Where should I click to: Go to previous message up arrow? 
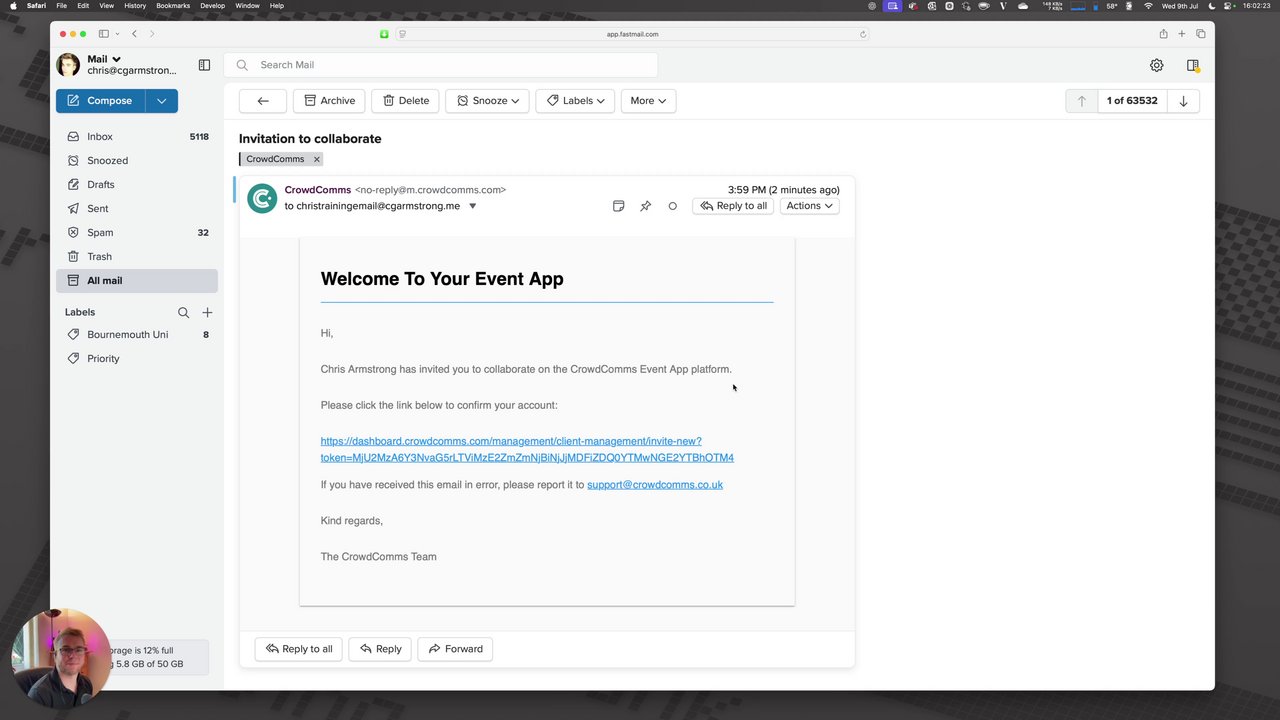[1081, 101]
